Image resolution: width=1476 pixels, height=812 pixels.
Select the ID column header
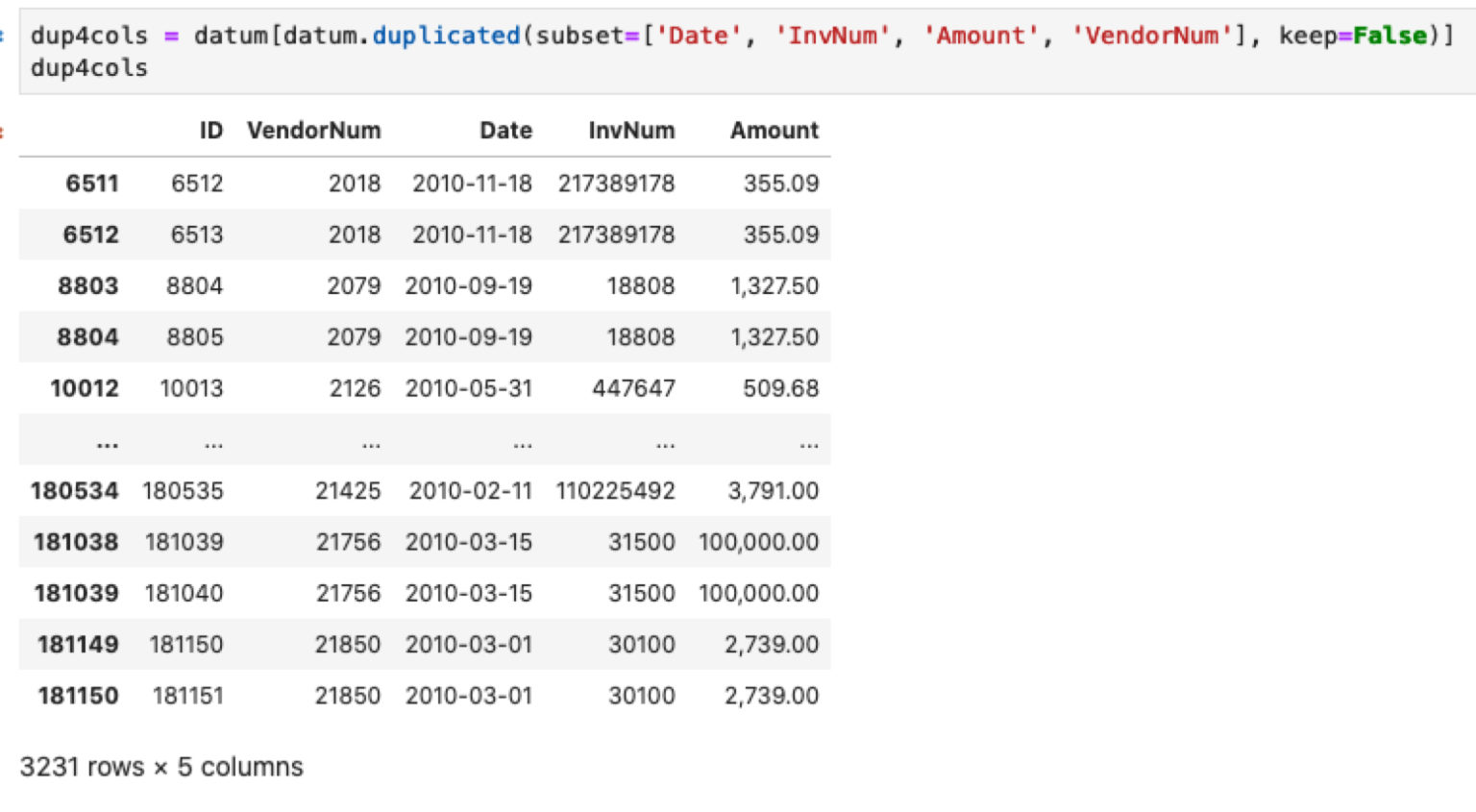[x=210, y=131]
